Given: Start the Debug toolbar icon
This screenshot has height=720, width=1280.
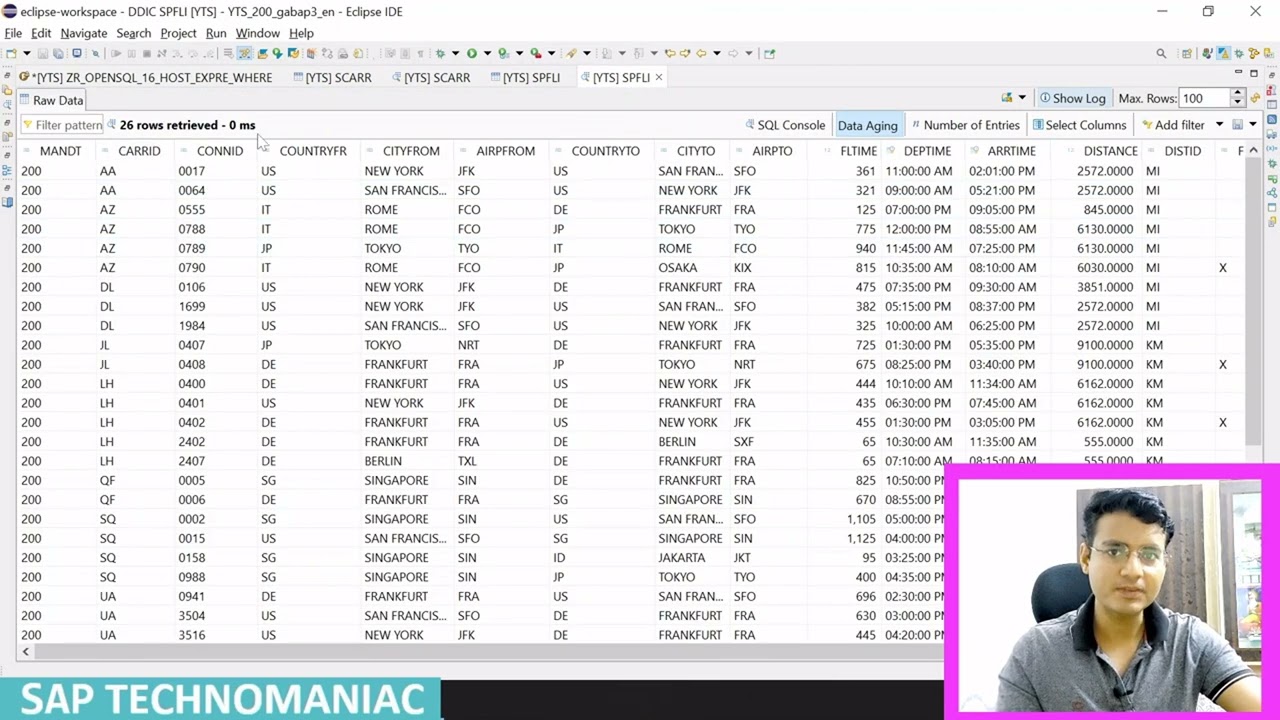Looking at the screenshot, I should click(441, 53).
